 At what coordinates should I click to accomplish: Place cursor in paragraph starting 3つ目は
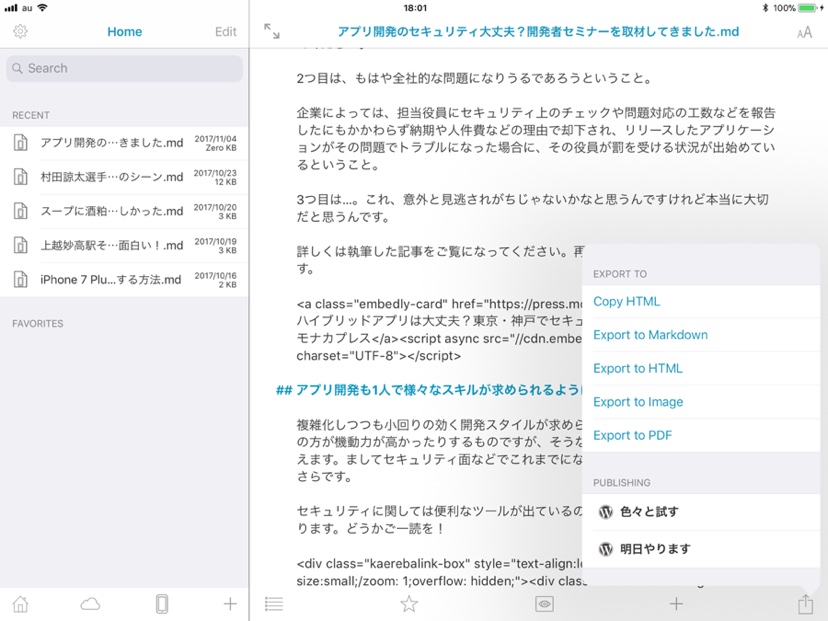532,208
